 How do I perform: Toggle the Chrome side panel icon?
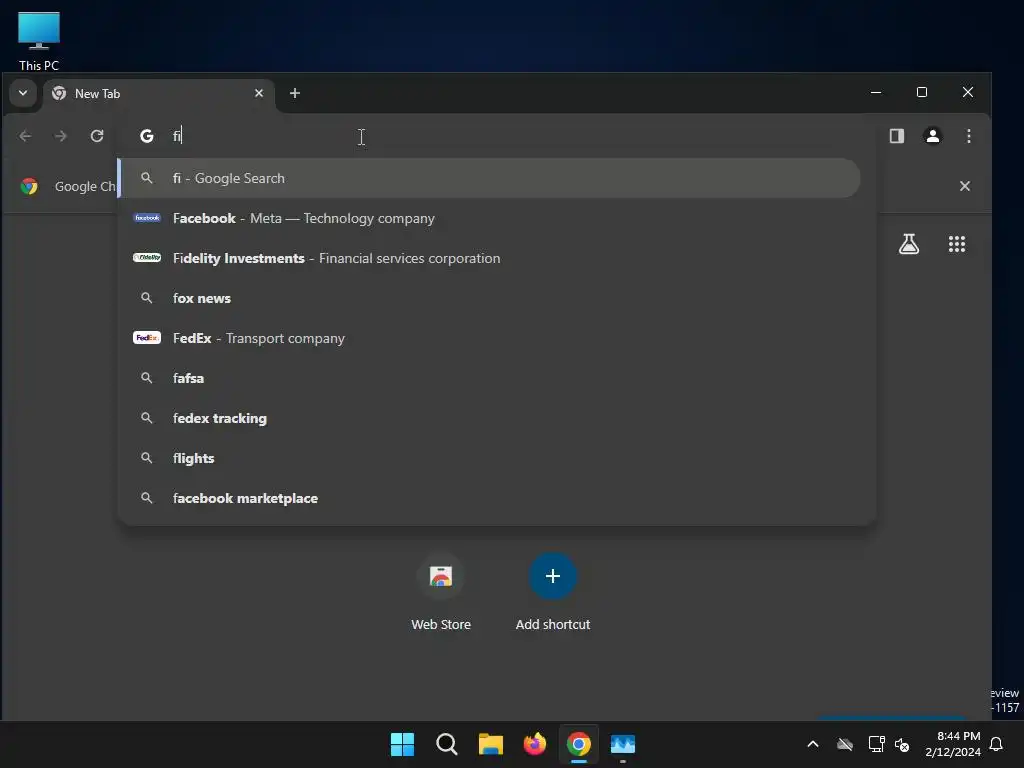click(897, 136)
